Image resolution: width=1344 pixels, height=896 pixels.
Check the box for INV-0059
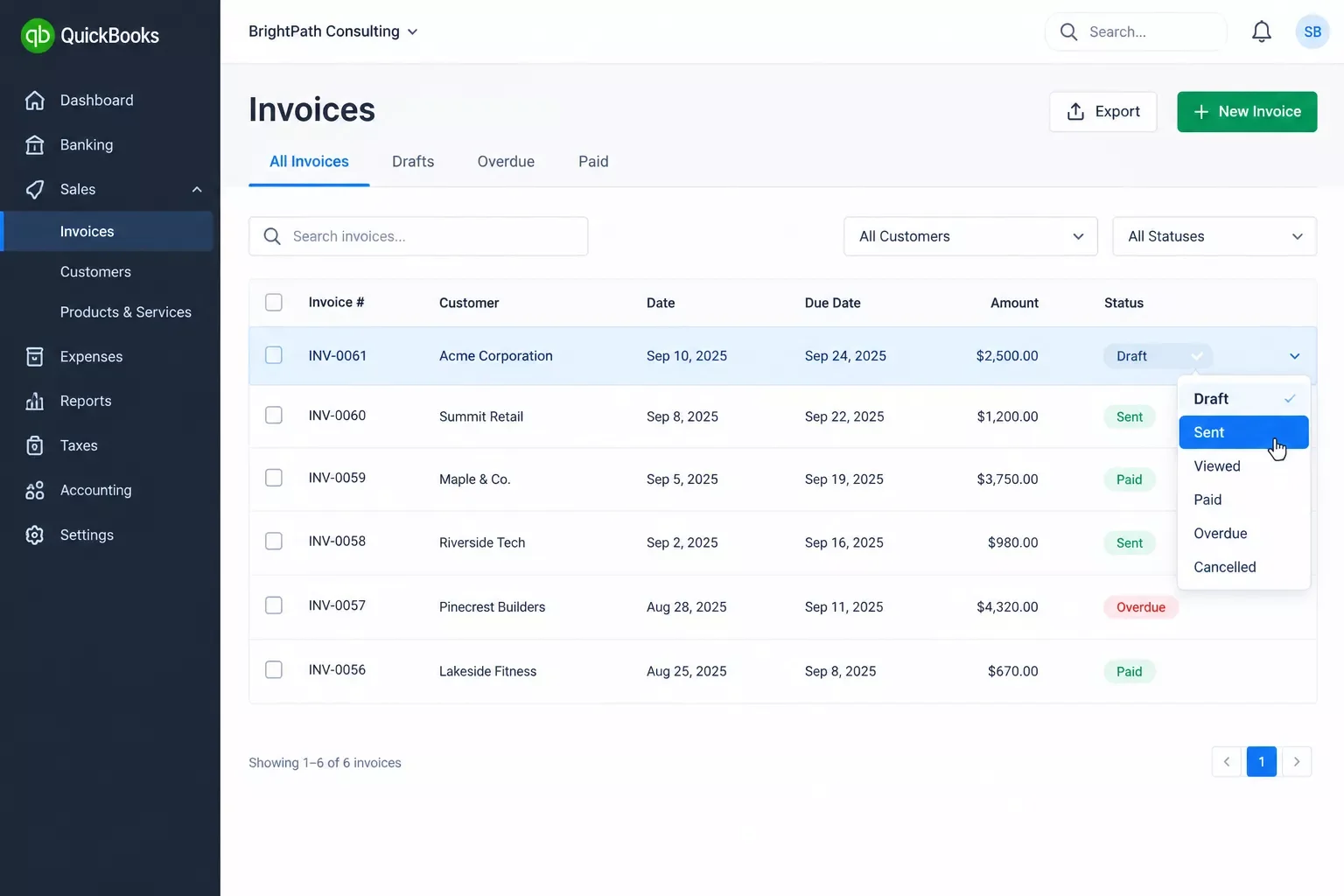tap(274, 478)
